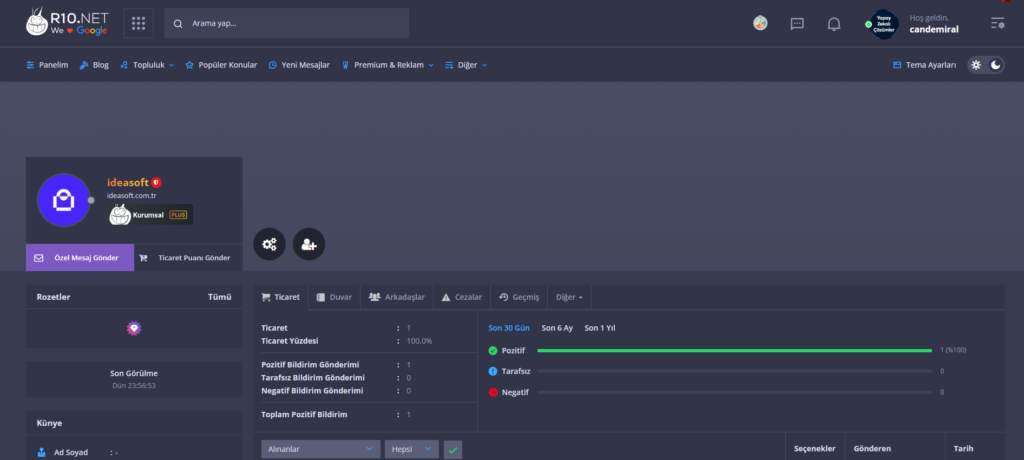
Task: Open the Arkadaşlar tab
Action: 397,297
